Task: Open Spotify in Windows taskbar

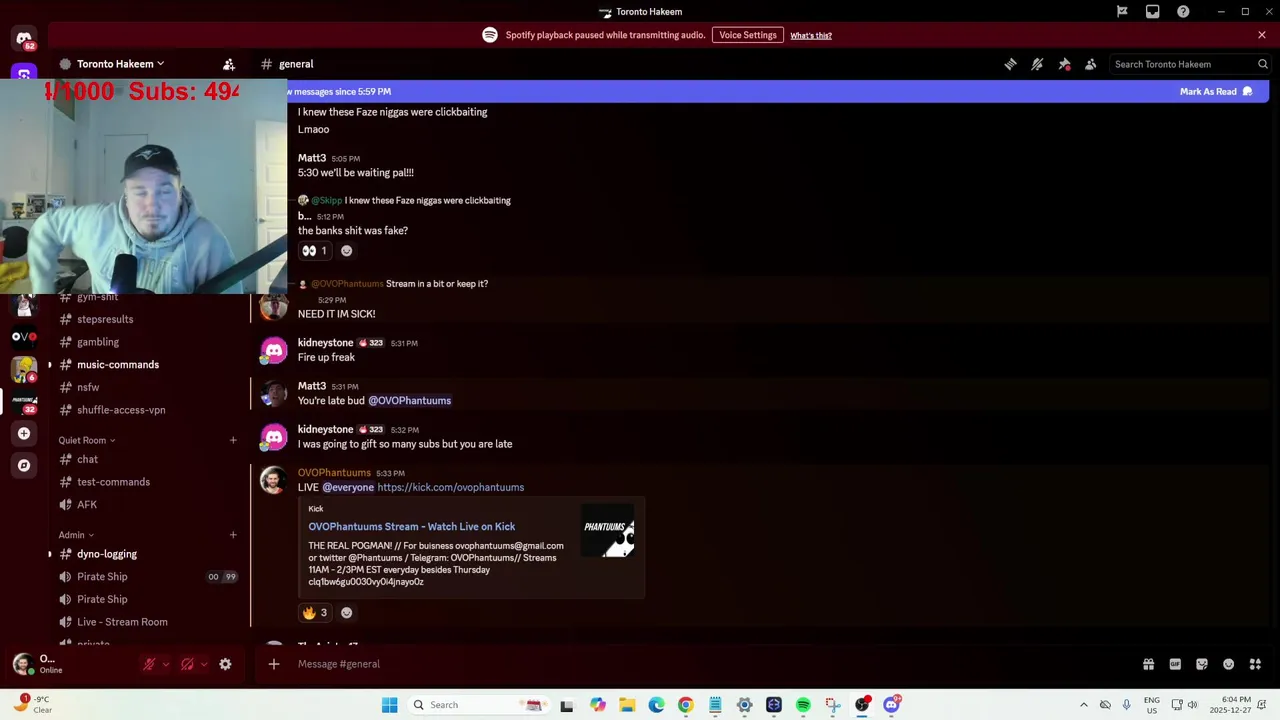Action: pyautogui.click(x=803, y=705)
